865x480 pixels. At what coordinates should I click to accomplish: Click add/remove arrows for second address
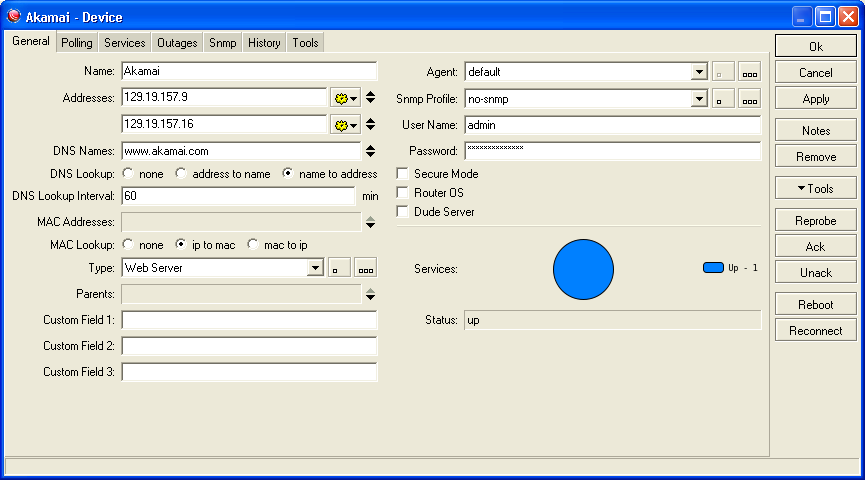click(371, 125)
